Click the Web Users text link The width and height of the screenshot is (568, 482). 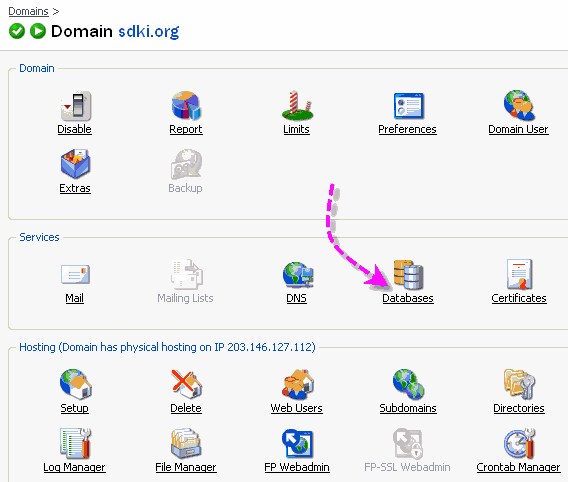click(296, 408)
